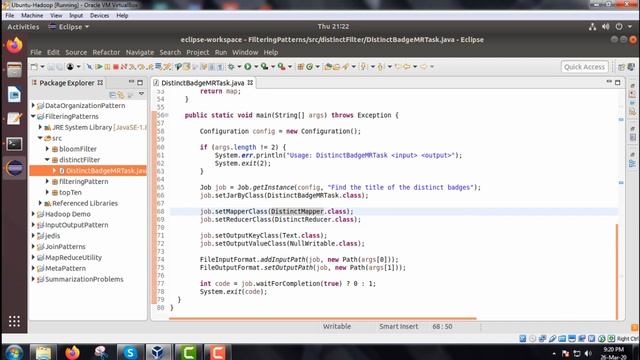The width and height of the screenshot is (640, 360).
Task: Open the Source menu
Action: pyautogui.click(x=76, y=52)
